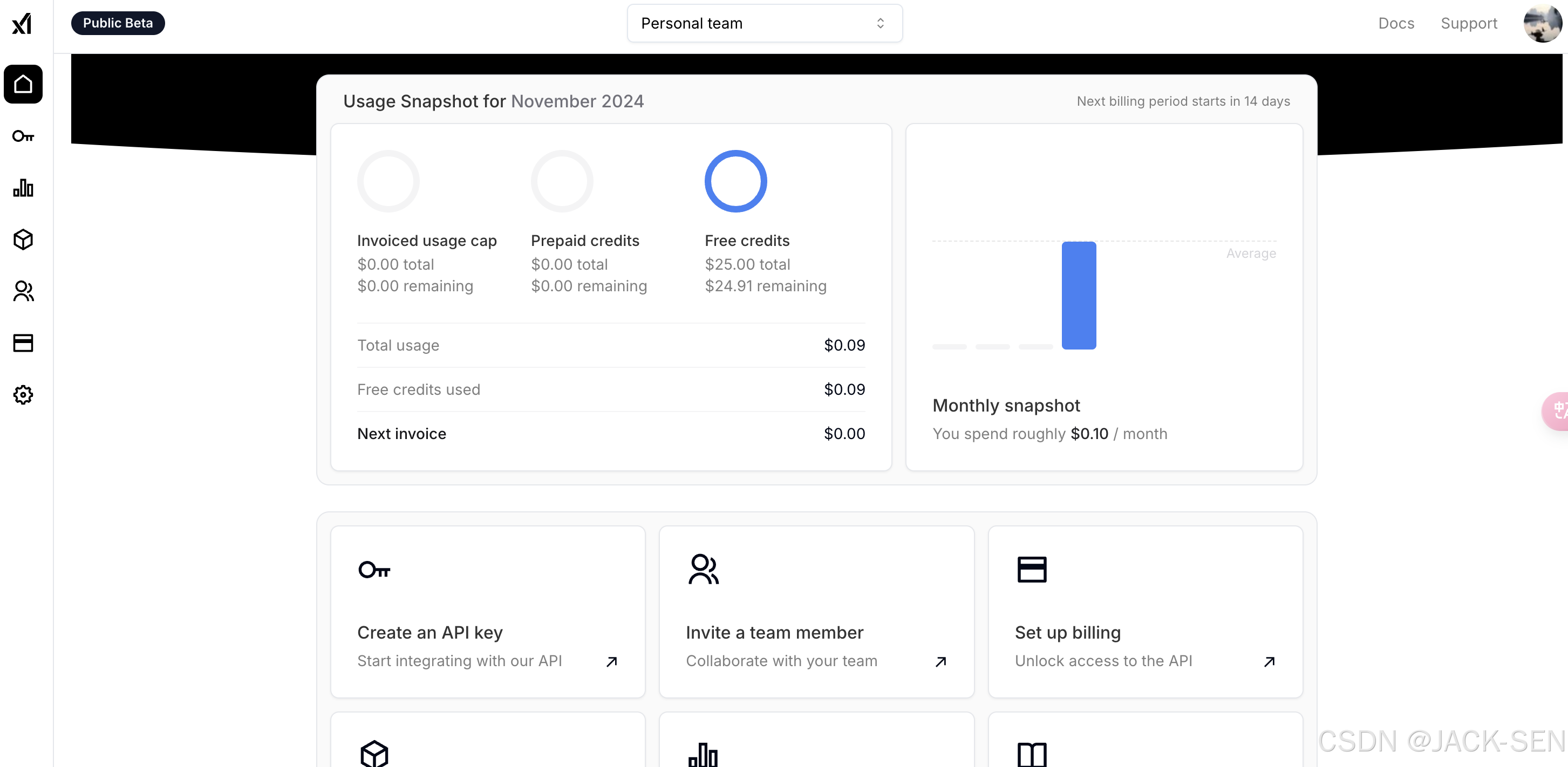Click the xAI logo in top corner
Viewport: 1568px width, 767px height.
point(22,24)
